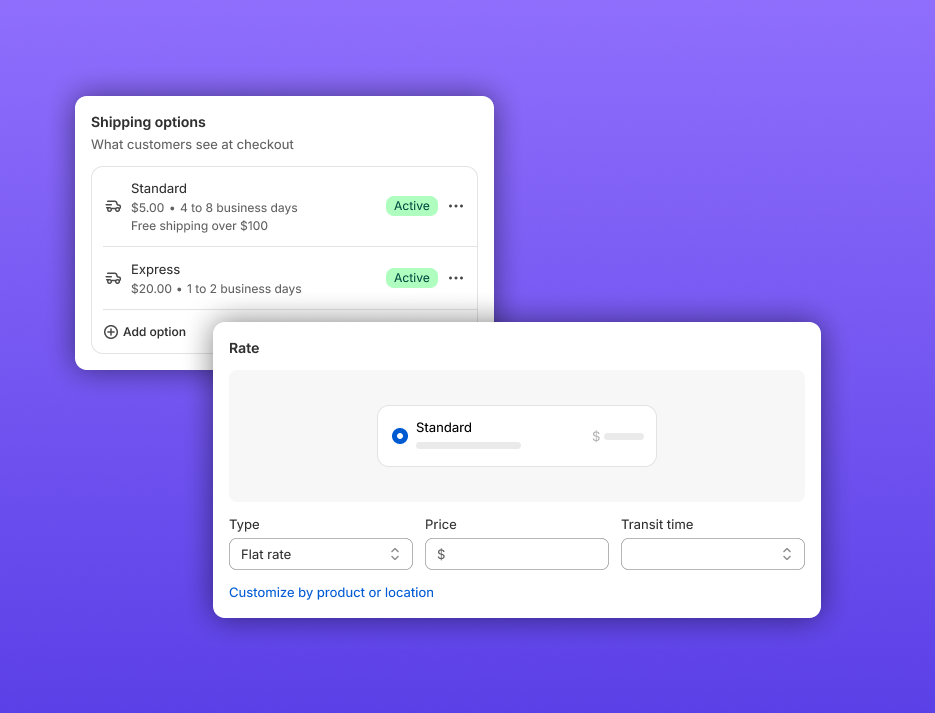Click the Add option button

(145, 332)
